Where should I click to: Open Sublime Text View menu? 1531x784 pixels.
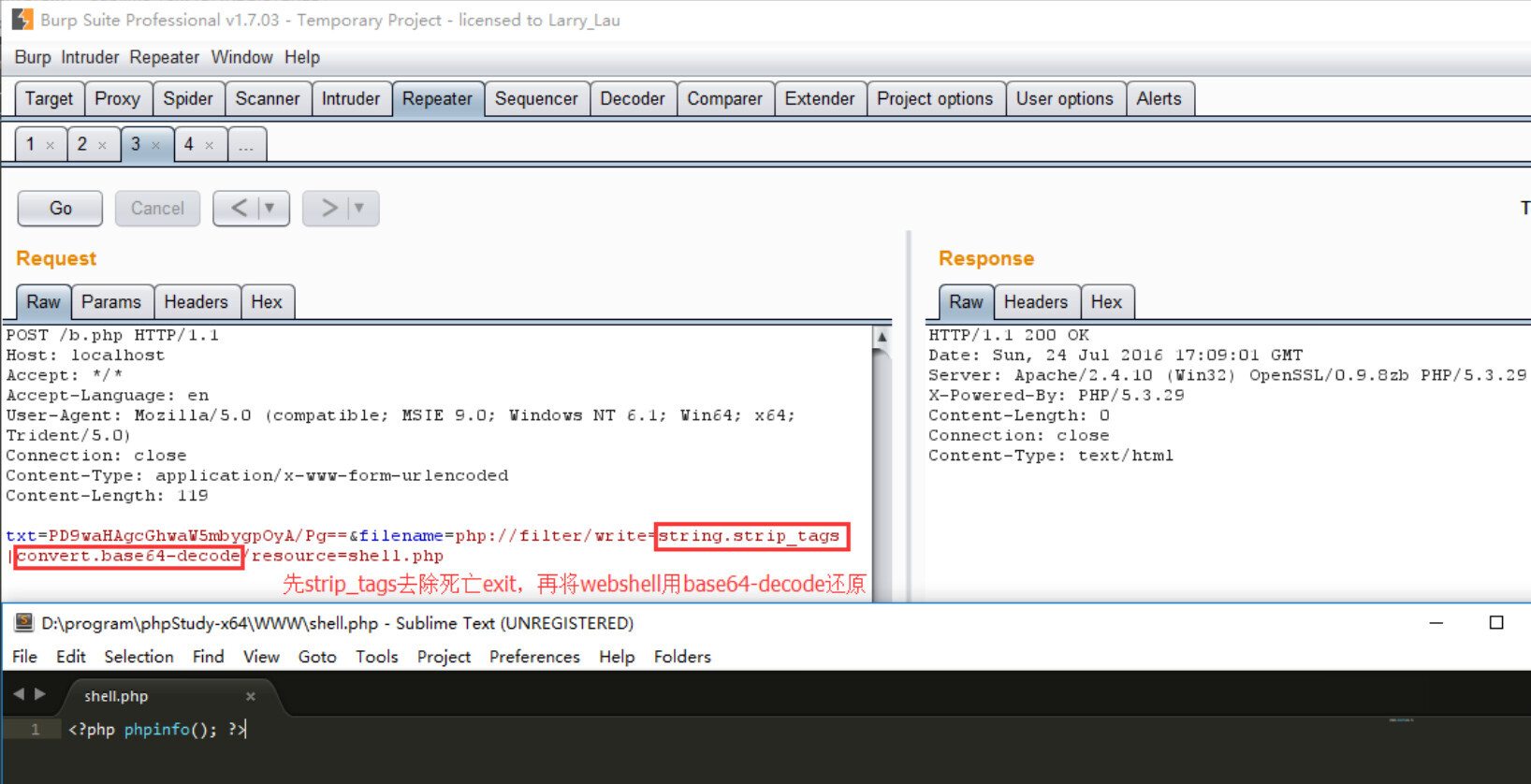[261, 657]
